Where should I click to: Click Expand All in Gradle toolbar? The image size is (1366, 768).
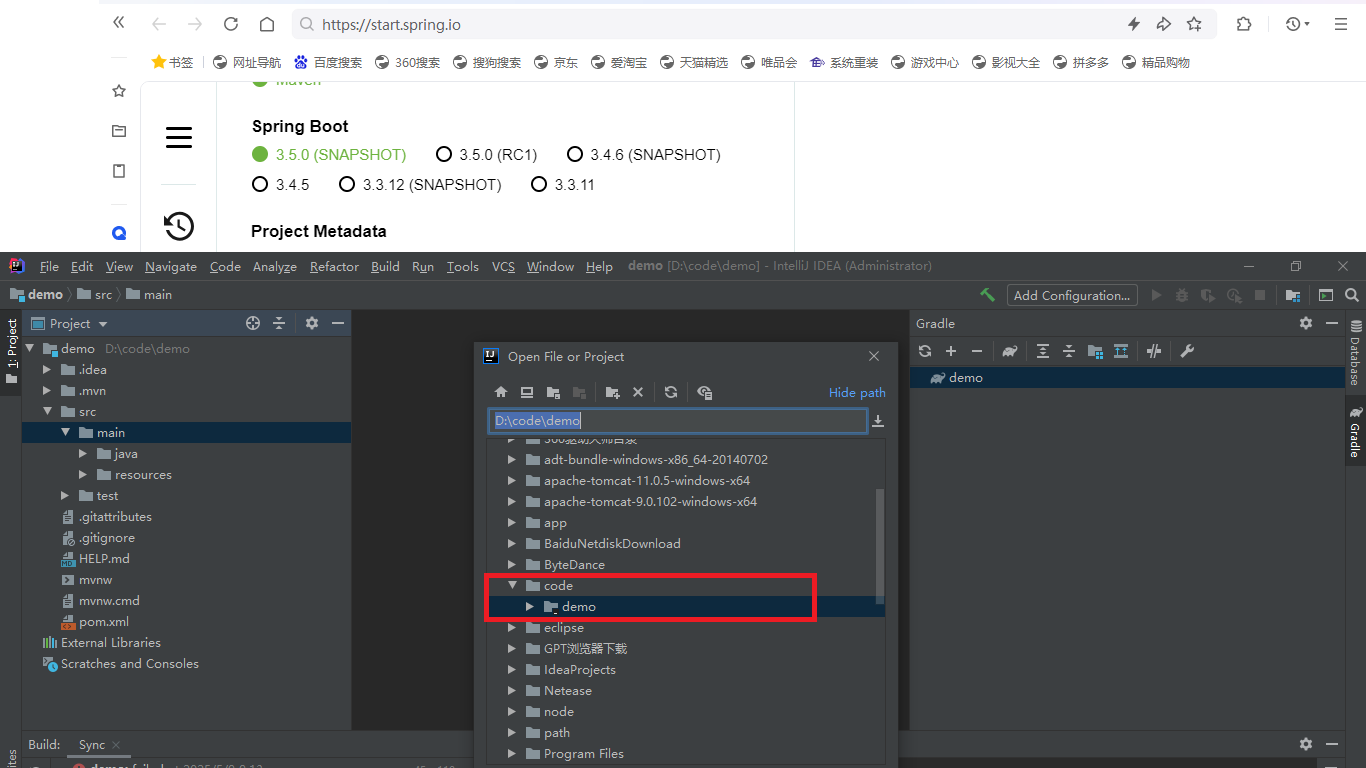[1043, 351]
